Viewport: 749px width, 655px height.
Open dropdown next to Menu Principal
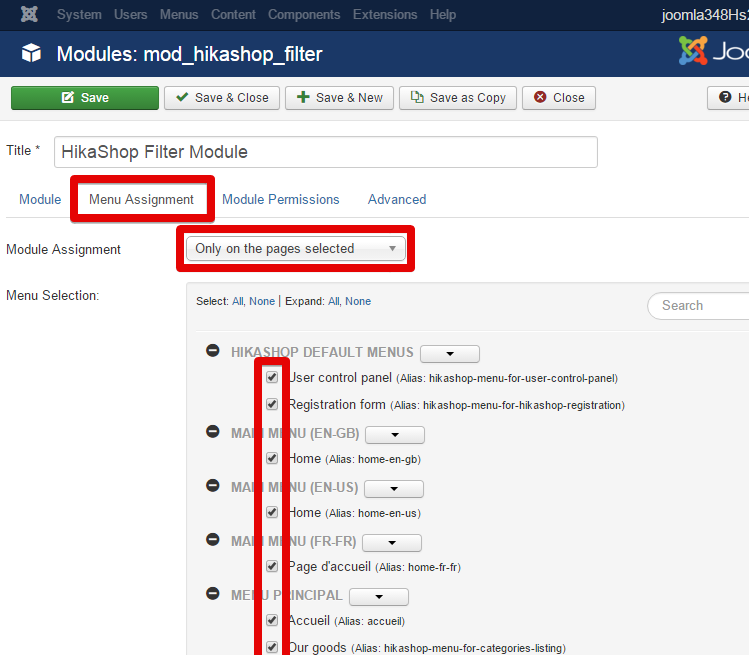(379, 597)
